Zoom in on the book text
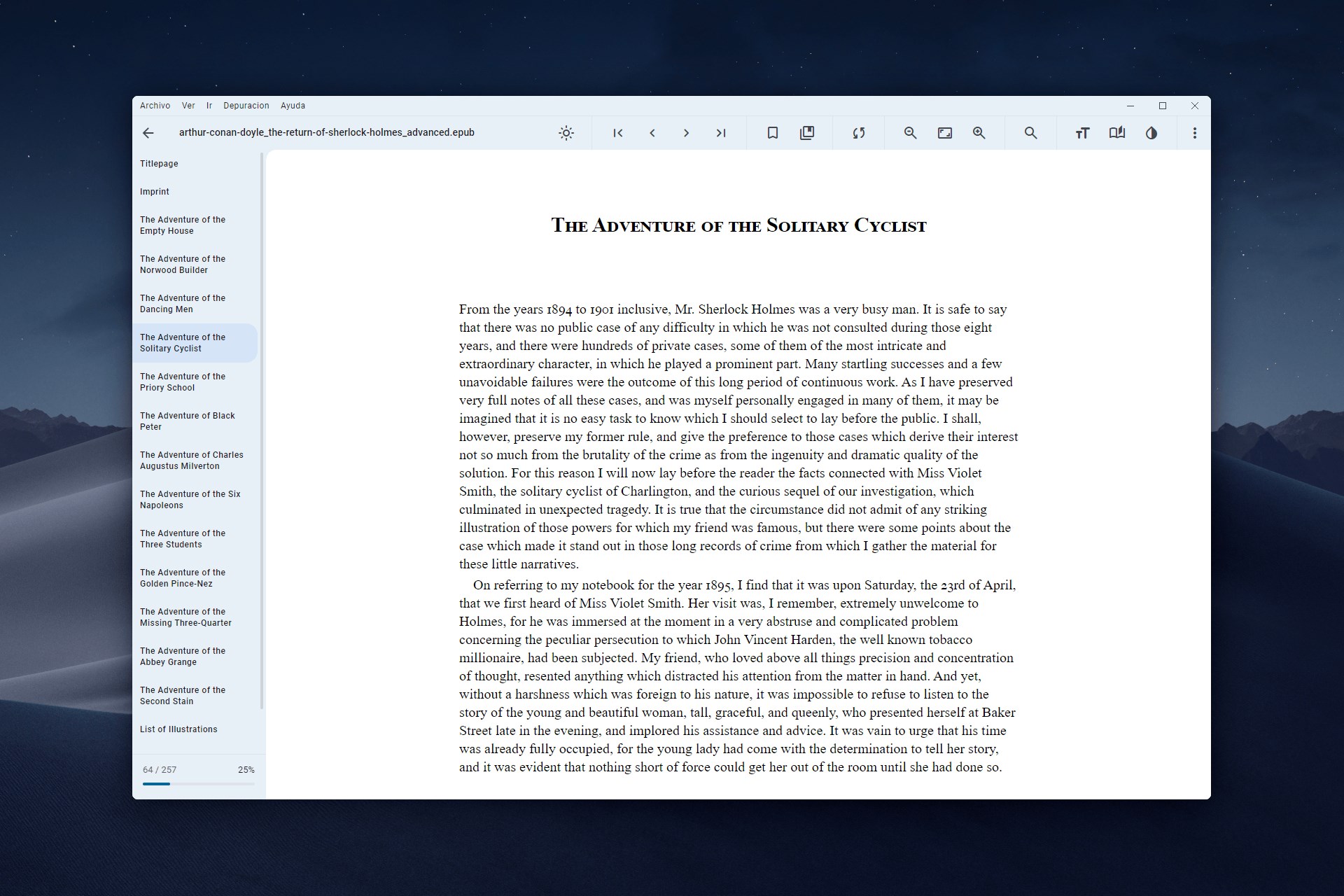Image resolution: width=1344 pixels, height=896 pixels. (979, 133)
